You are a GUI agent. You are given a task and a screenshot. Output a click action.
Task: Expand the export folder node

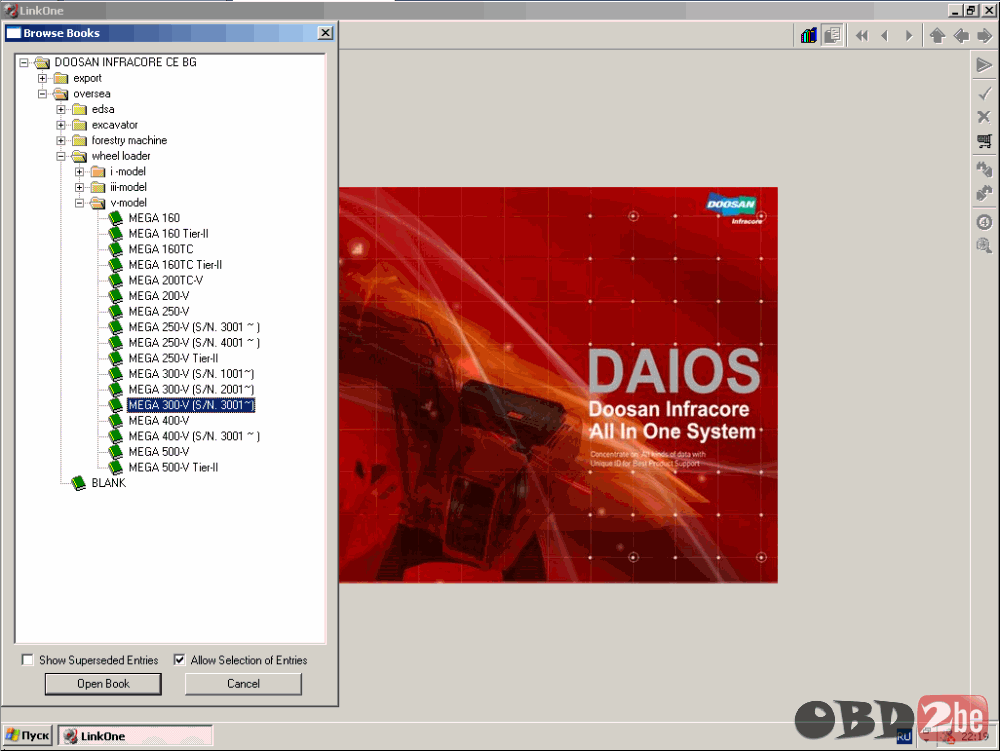[42, 78]
